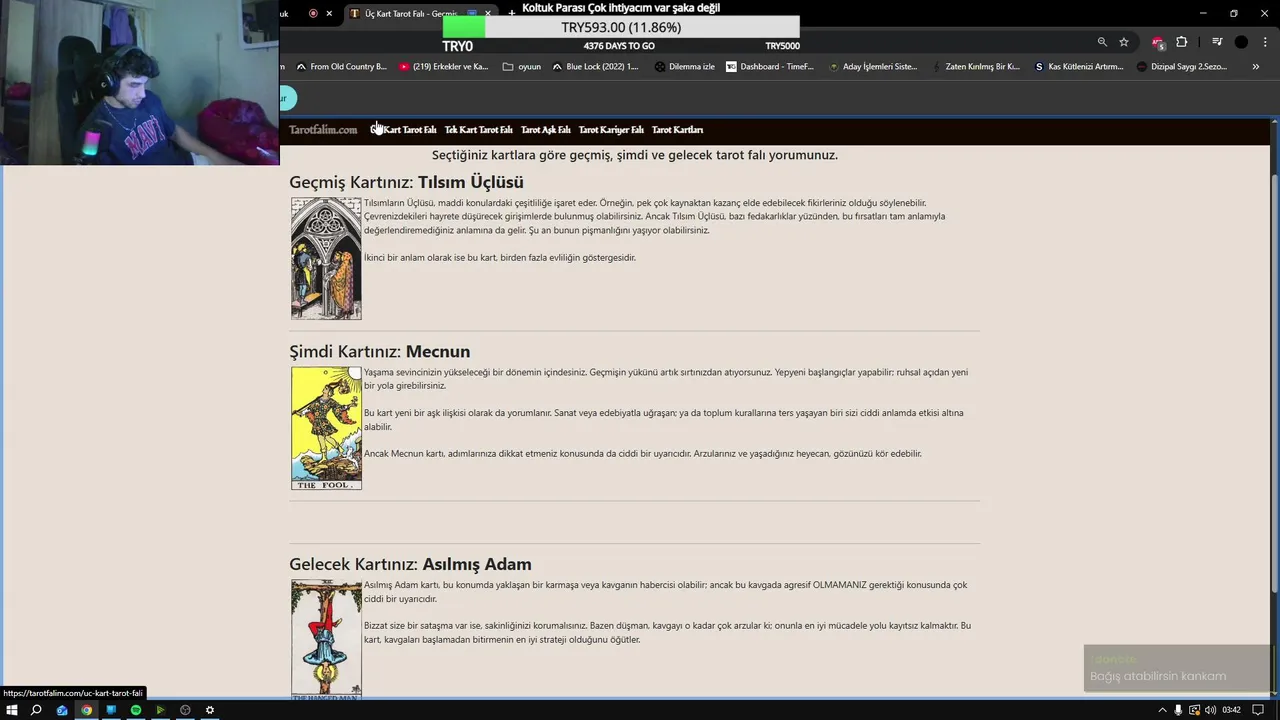Viewport: 1280px width, 720px height.
Task: Expand hidden bookmarks chevron
Action: tap(1255, 67)
